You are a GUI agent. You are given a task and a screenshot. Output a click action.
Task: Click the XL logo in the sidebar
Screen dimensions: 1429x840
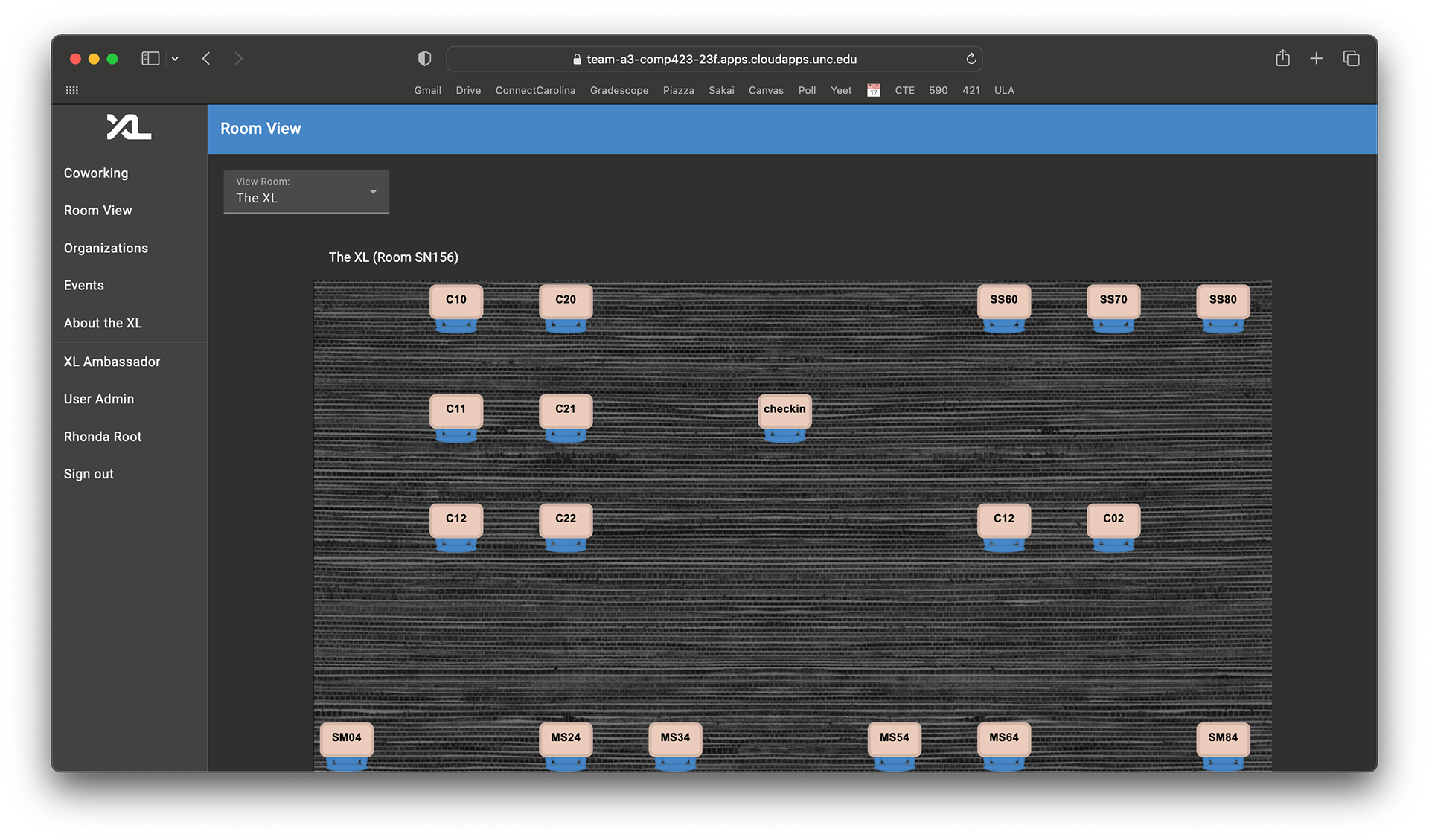(x=129, y=127)
